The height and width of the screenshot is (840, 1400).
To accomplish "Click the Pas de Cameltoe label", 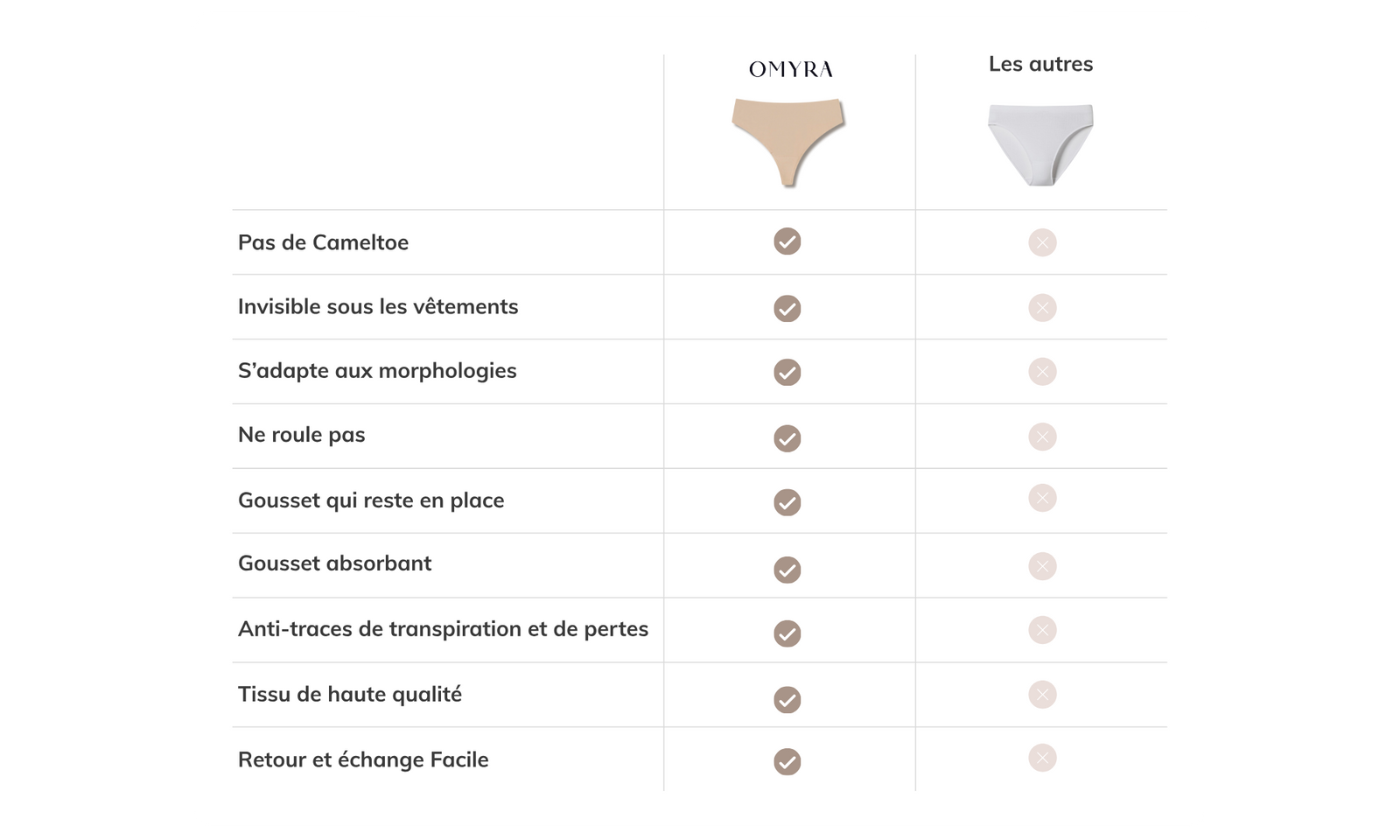I will [323, 242].
